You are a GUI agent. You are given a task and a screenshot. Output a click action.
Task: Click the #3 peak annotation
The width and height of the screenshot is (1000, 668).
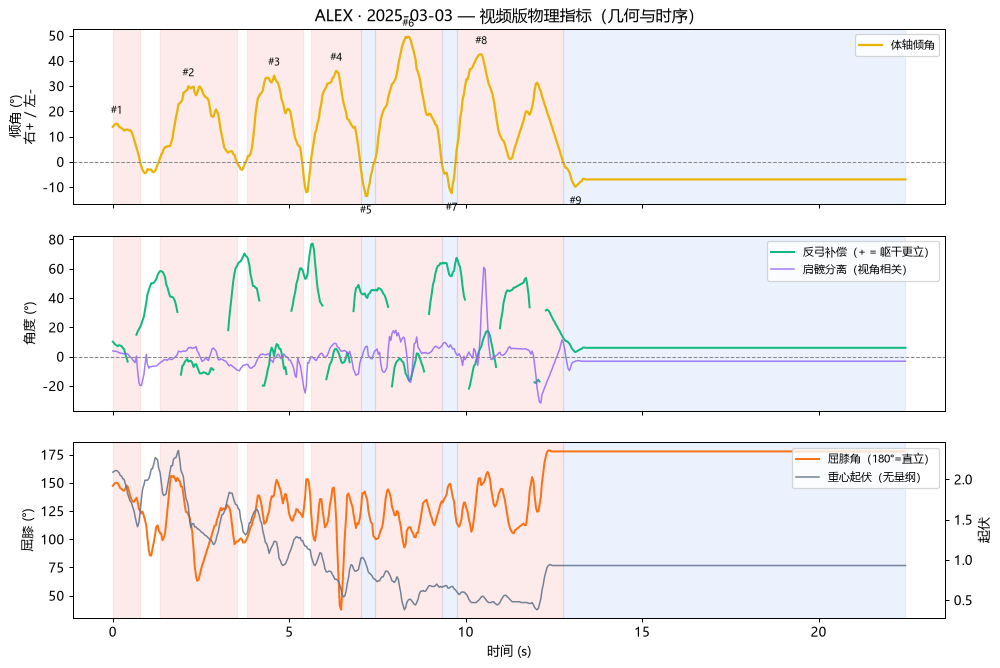point(274,61)
